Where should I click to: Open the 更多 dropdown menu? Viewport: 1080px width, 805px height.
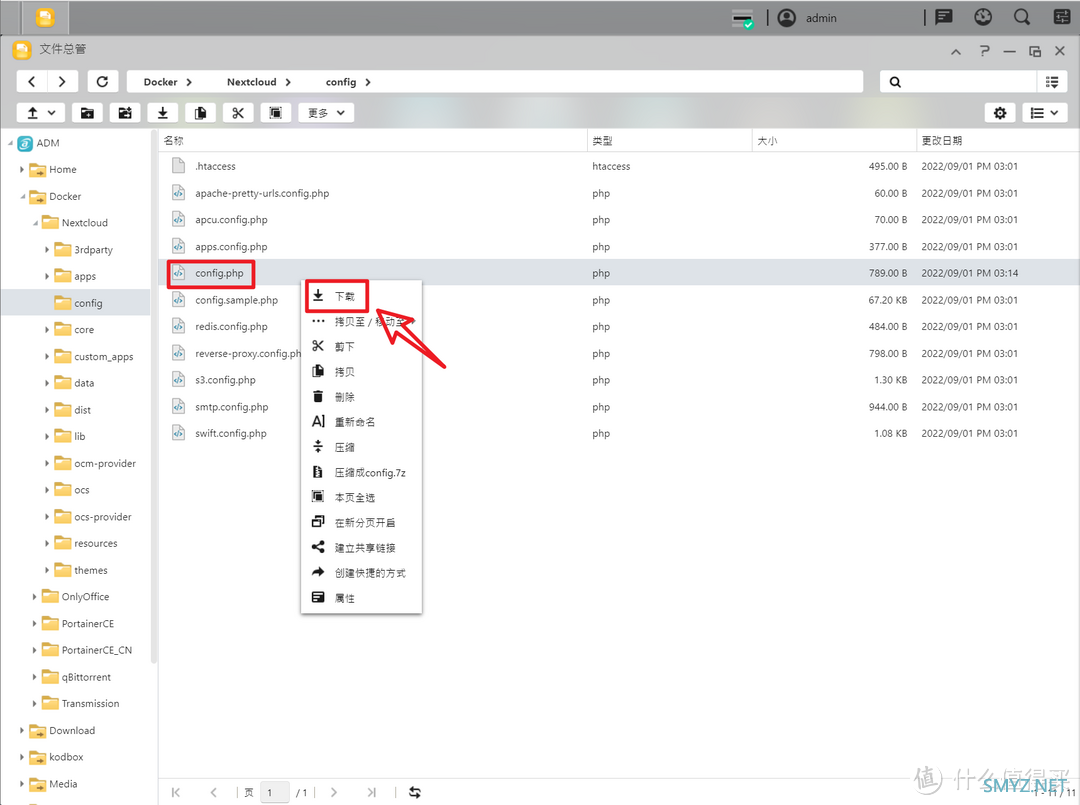(326, 113)
